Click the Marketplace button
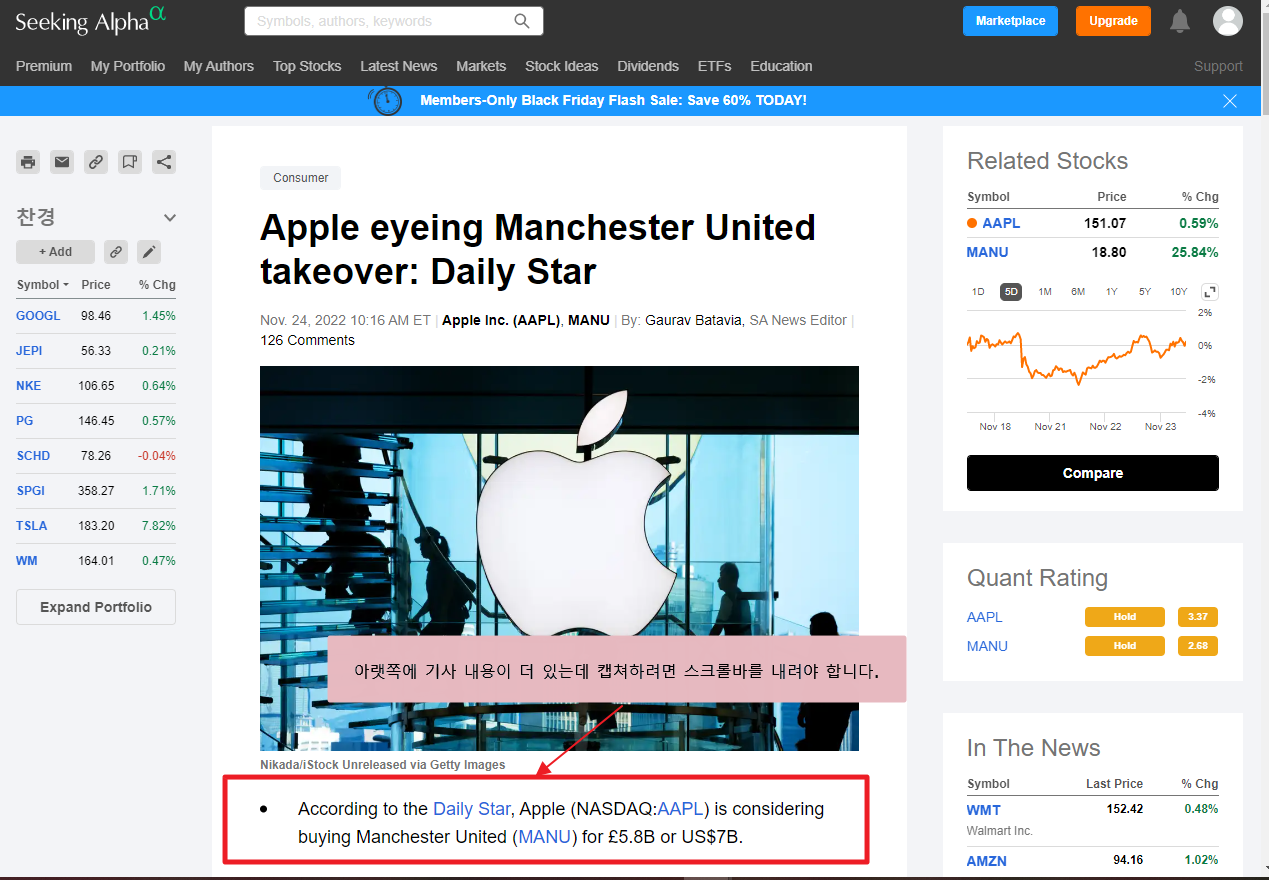This screenshot has width=1269, height=880. [1010, 21]
